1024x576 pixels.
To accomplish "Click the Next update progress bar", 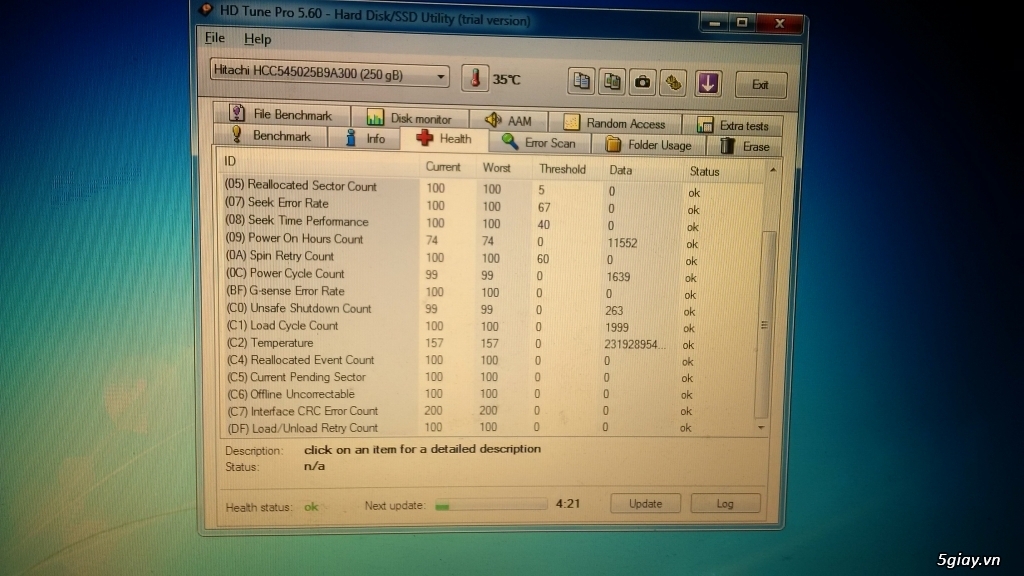I will point(490,504).
